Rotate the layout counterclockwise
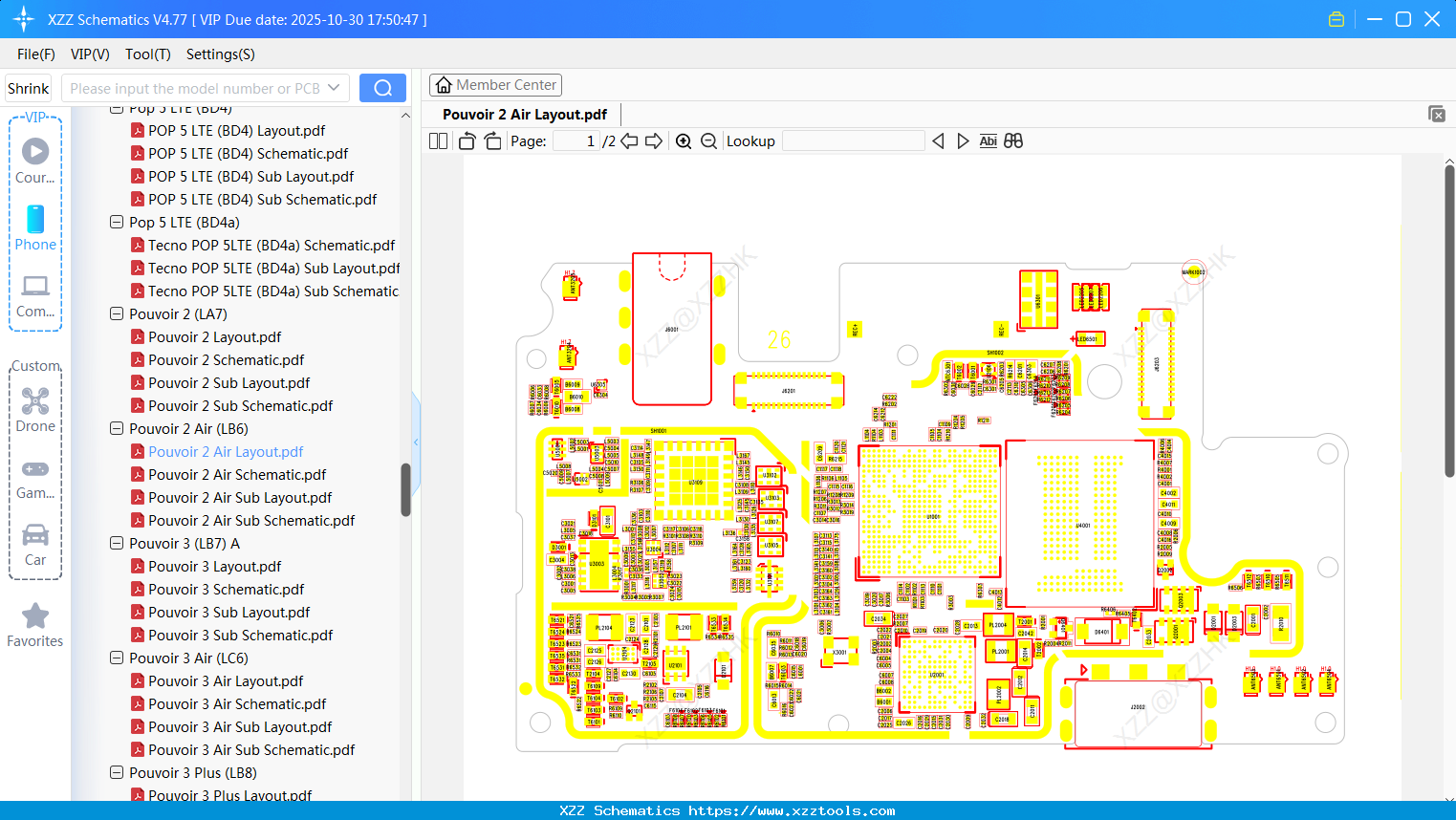The image size is (1456, 820). point(466,140)
